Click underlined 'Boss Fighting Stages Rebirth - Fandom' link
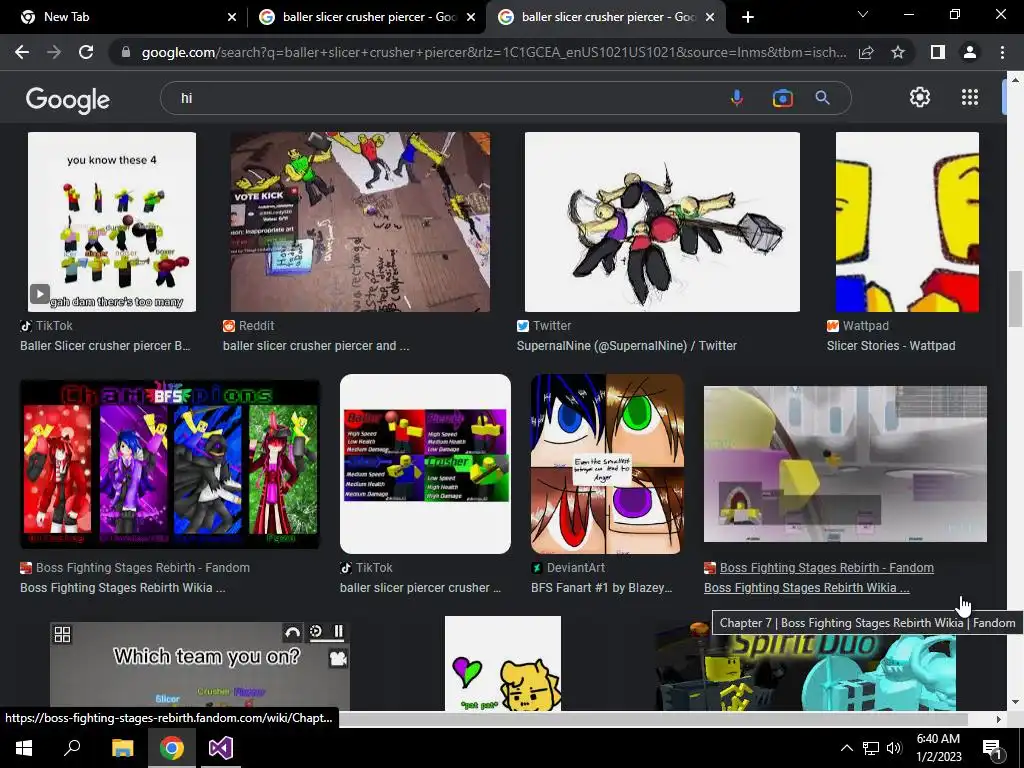 click(x=827, y=568)
